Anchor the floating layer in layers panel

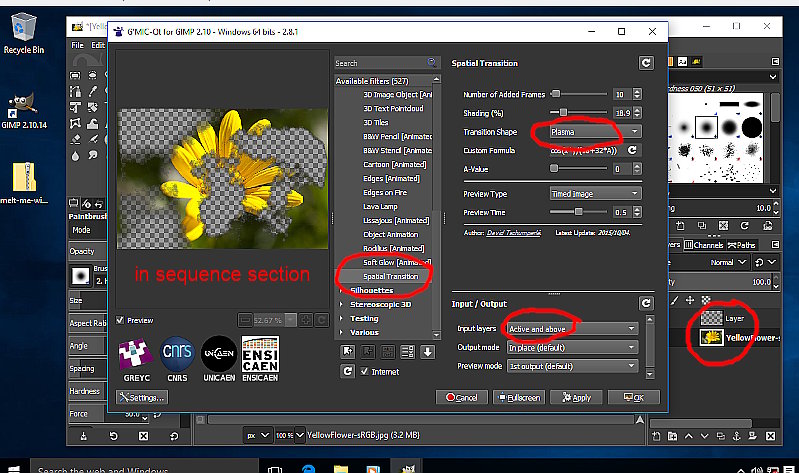[x=736, y=436]
